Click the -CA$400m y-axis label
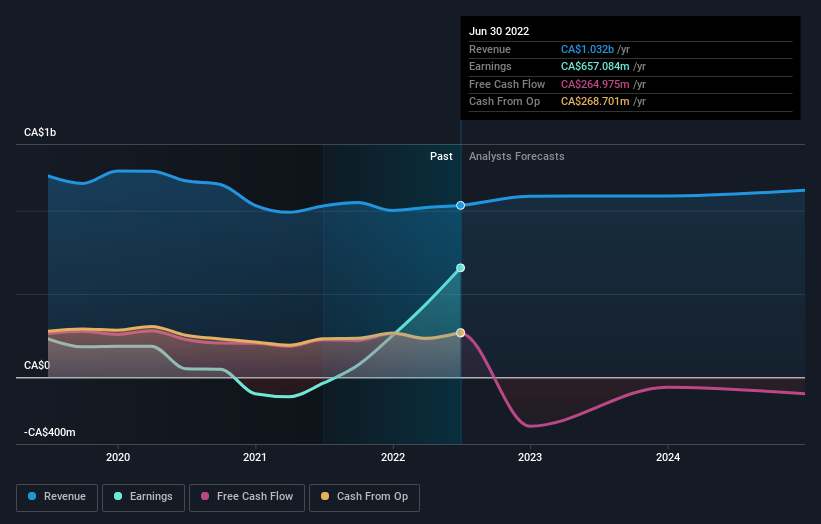The height and width of the screenshot is (524, 821). [50, 432]
